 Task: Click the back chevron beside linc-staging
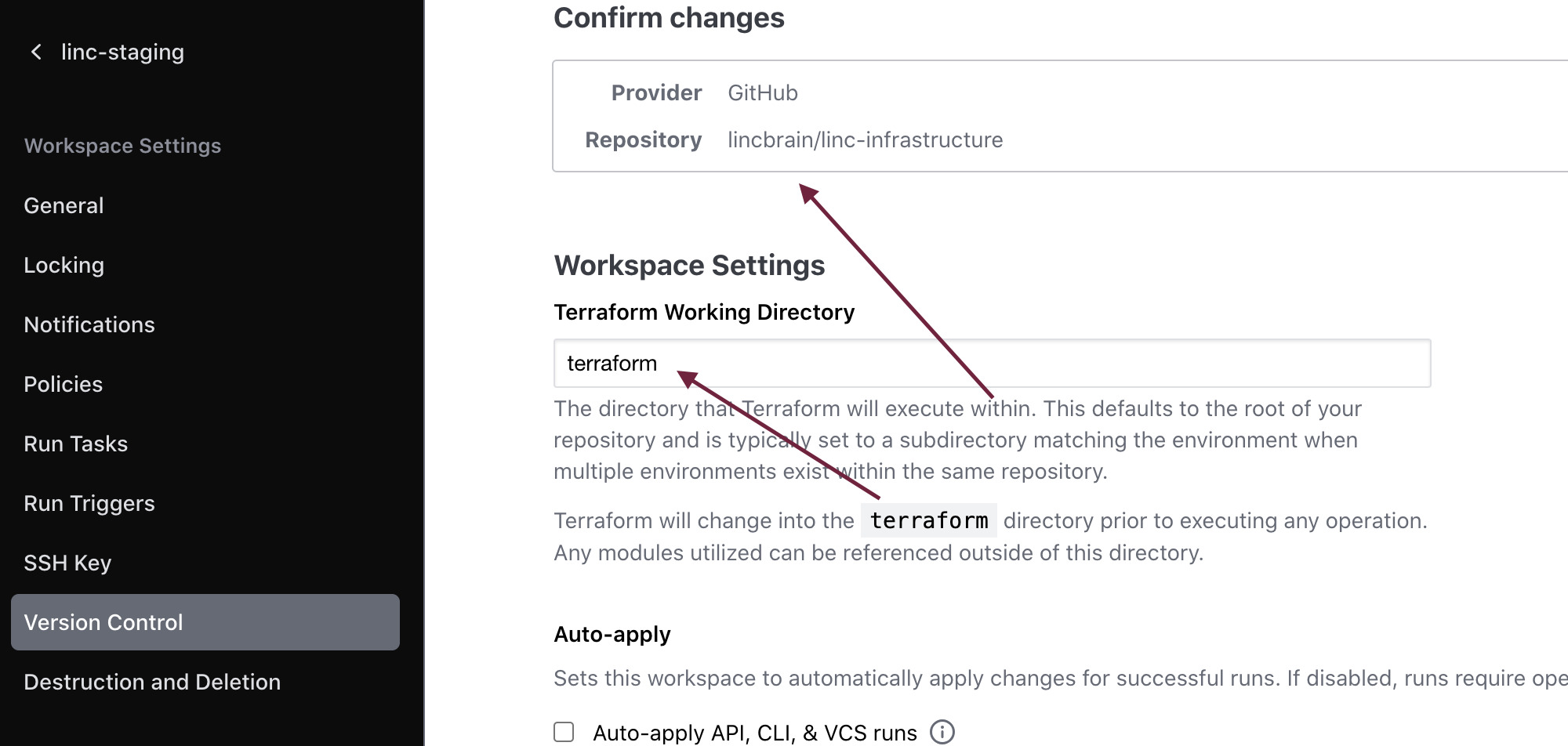click(36, 53)
